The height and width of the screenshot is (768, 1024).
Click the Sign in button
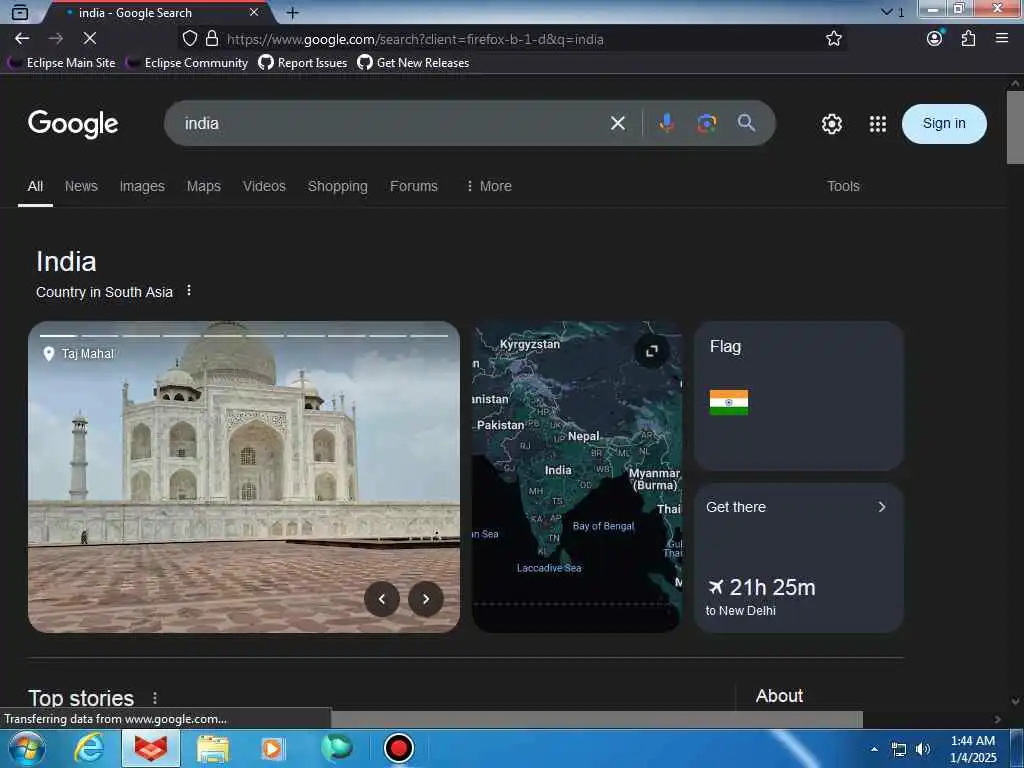click(944, 123)
